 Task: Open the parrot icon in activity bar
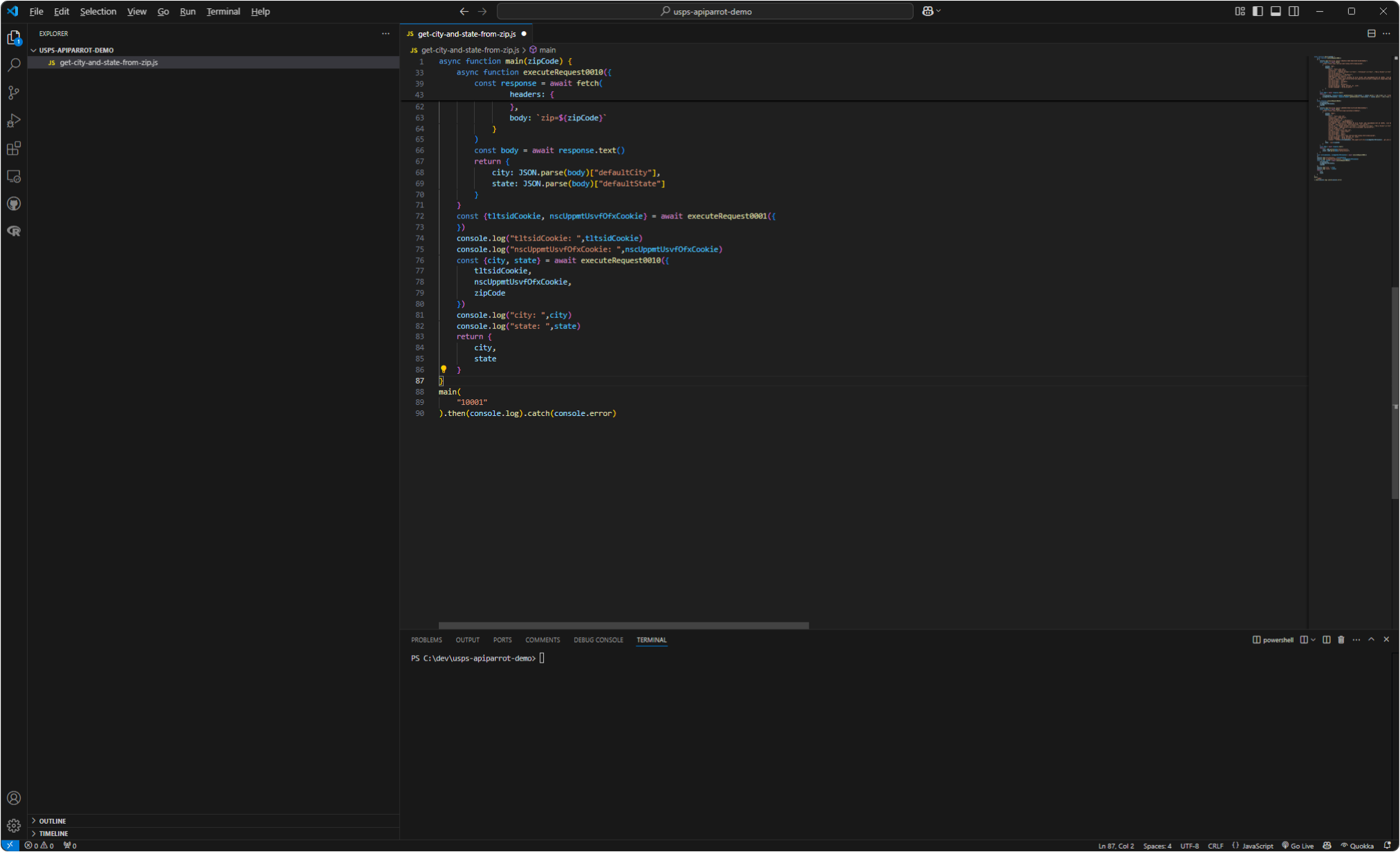coord(14,231)
